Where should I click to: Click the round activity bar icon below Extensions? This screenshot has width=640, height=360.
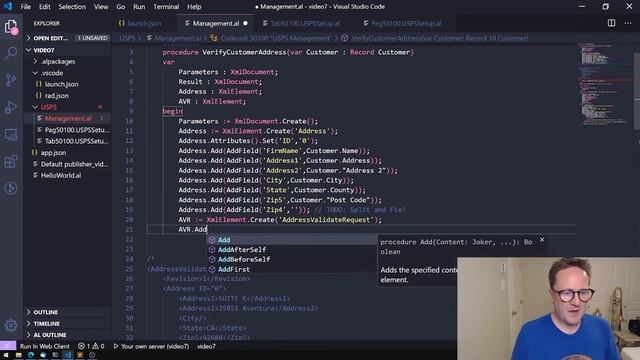(x=11, y=188)
